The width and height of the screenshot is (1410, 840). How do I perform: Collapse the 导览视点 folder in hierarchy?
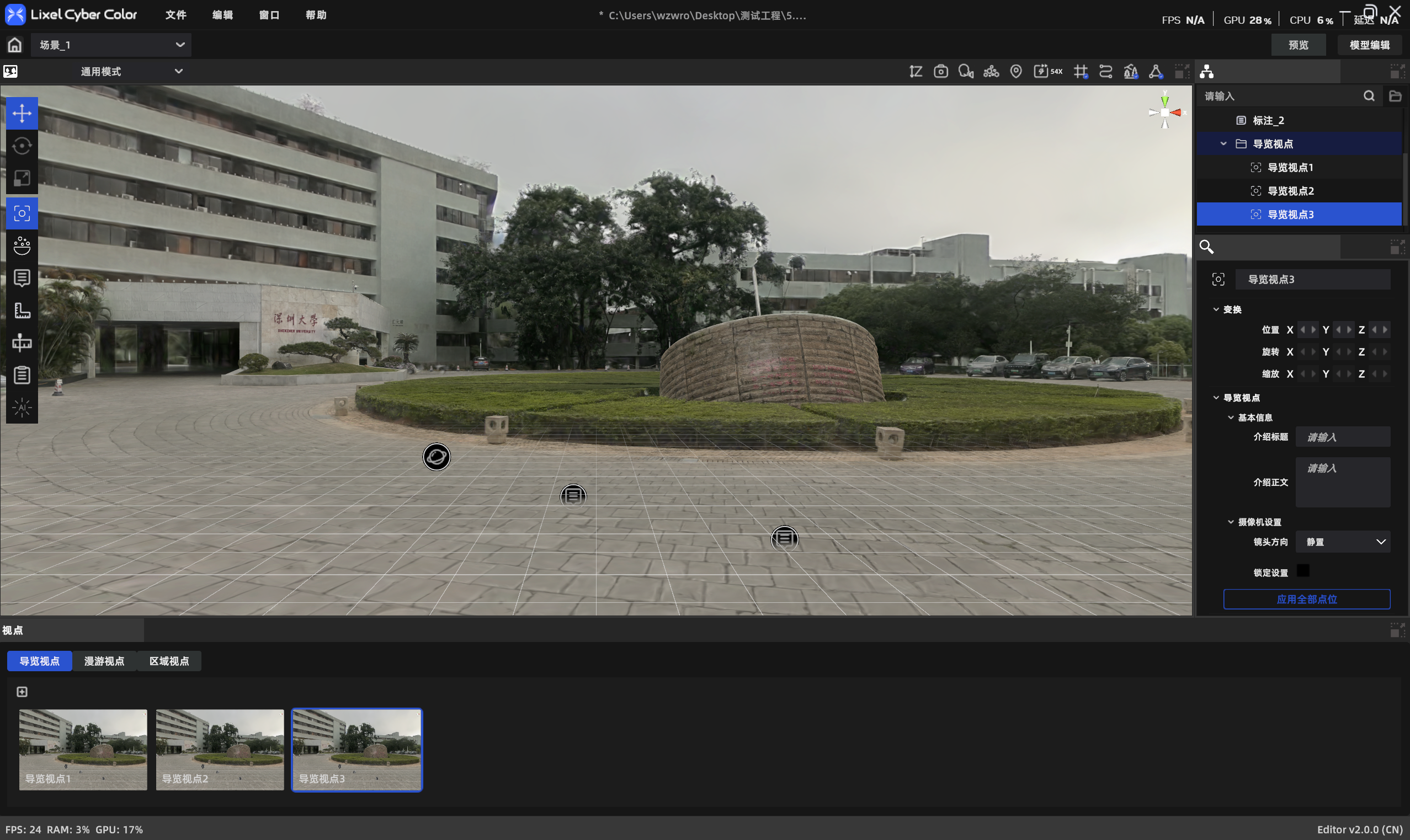coord(1223,144)
